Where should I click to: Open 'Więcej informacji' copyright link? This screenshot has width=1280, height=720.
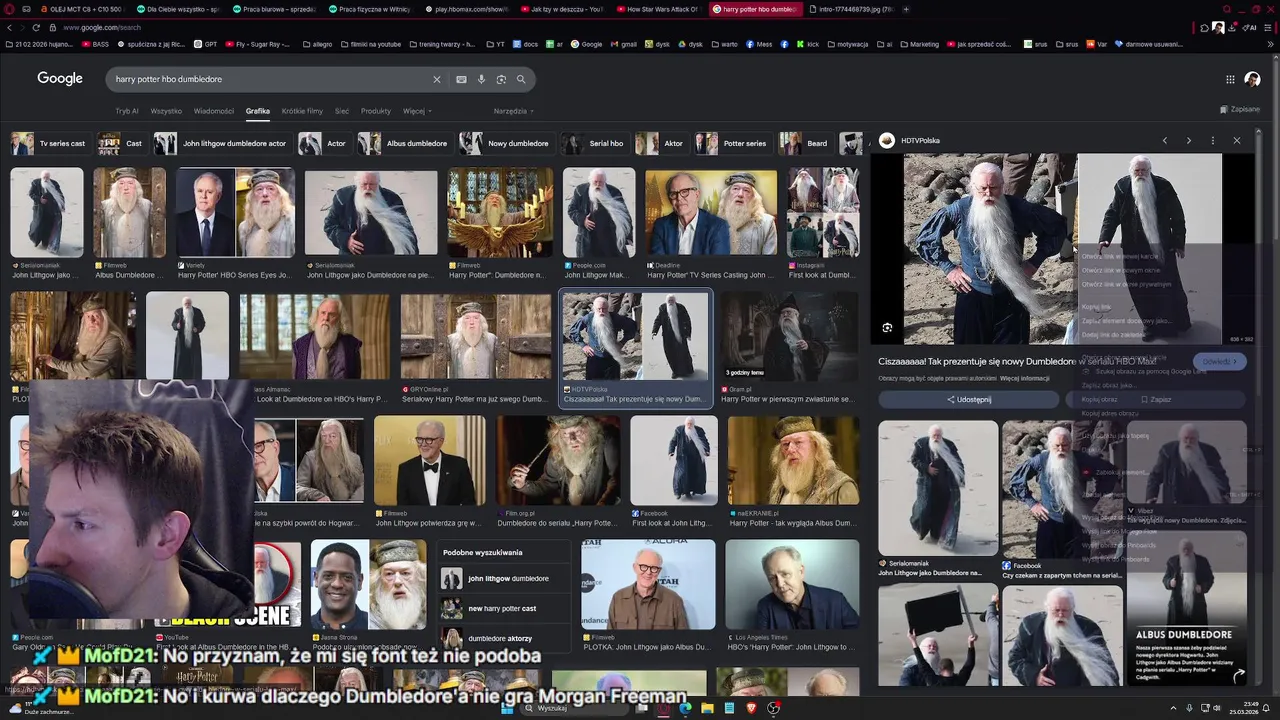pos(1024,378)
